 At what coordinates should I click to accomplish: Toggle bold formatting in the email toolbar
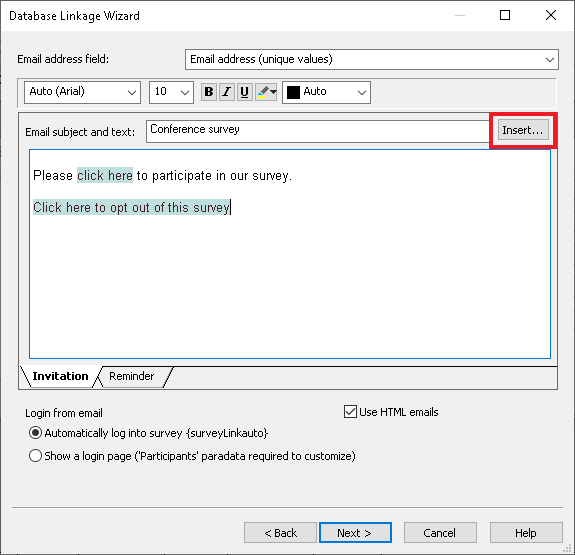(x=209, y=92)
